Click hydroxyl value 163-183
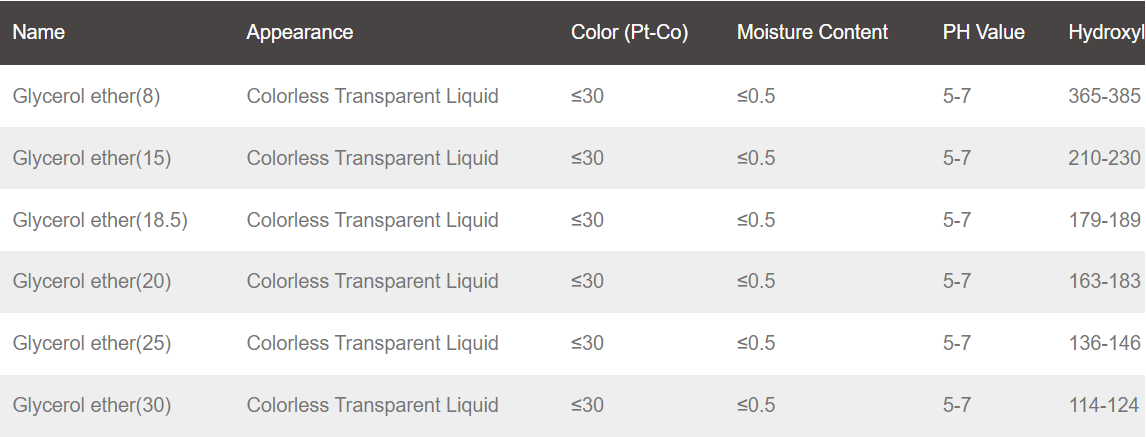This screenshot has height=437, width=1146. (x=1104, y=281)
